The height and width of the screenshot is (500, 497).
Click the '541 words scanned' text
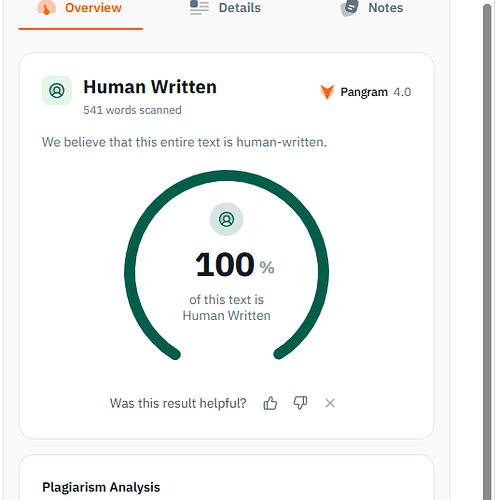tap(132, 110)
